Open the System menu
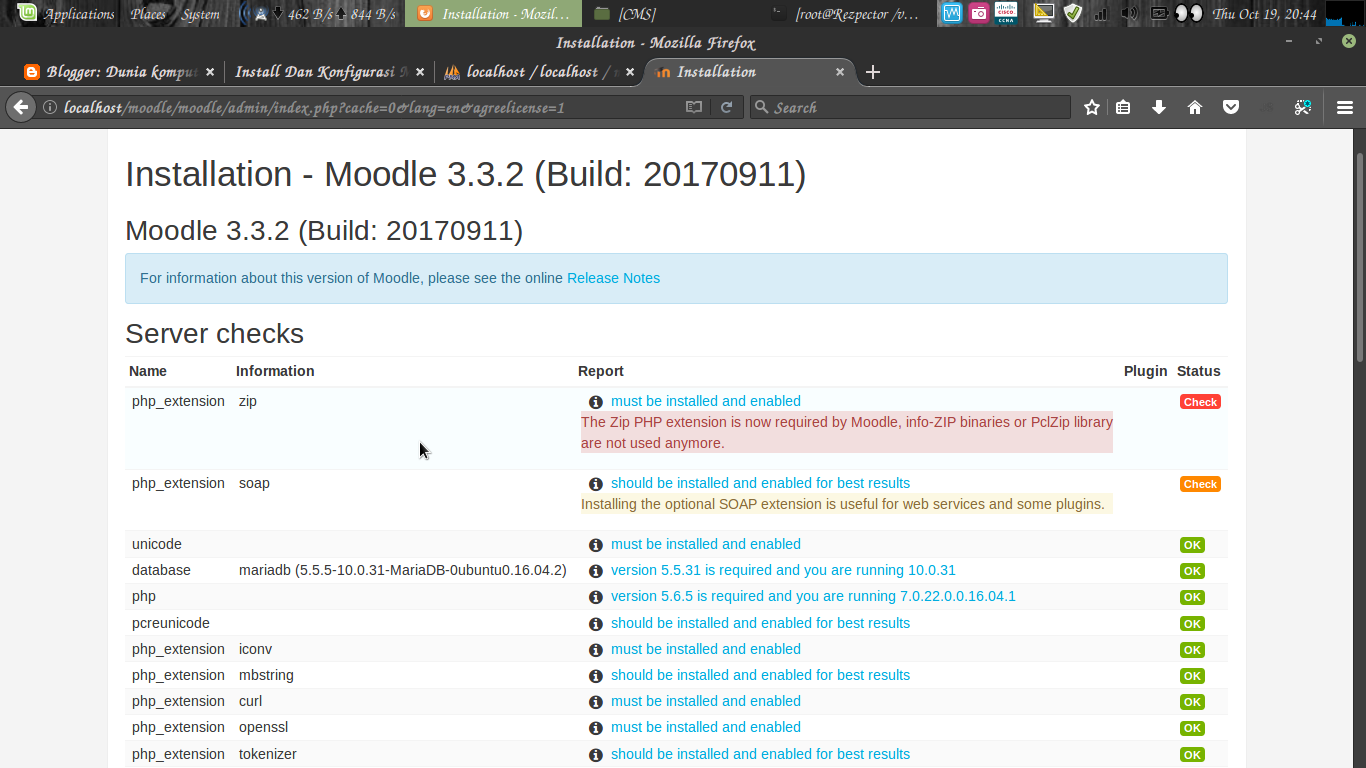 point(201,14)
